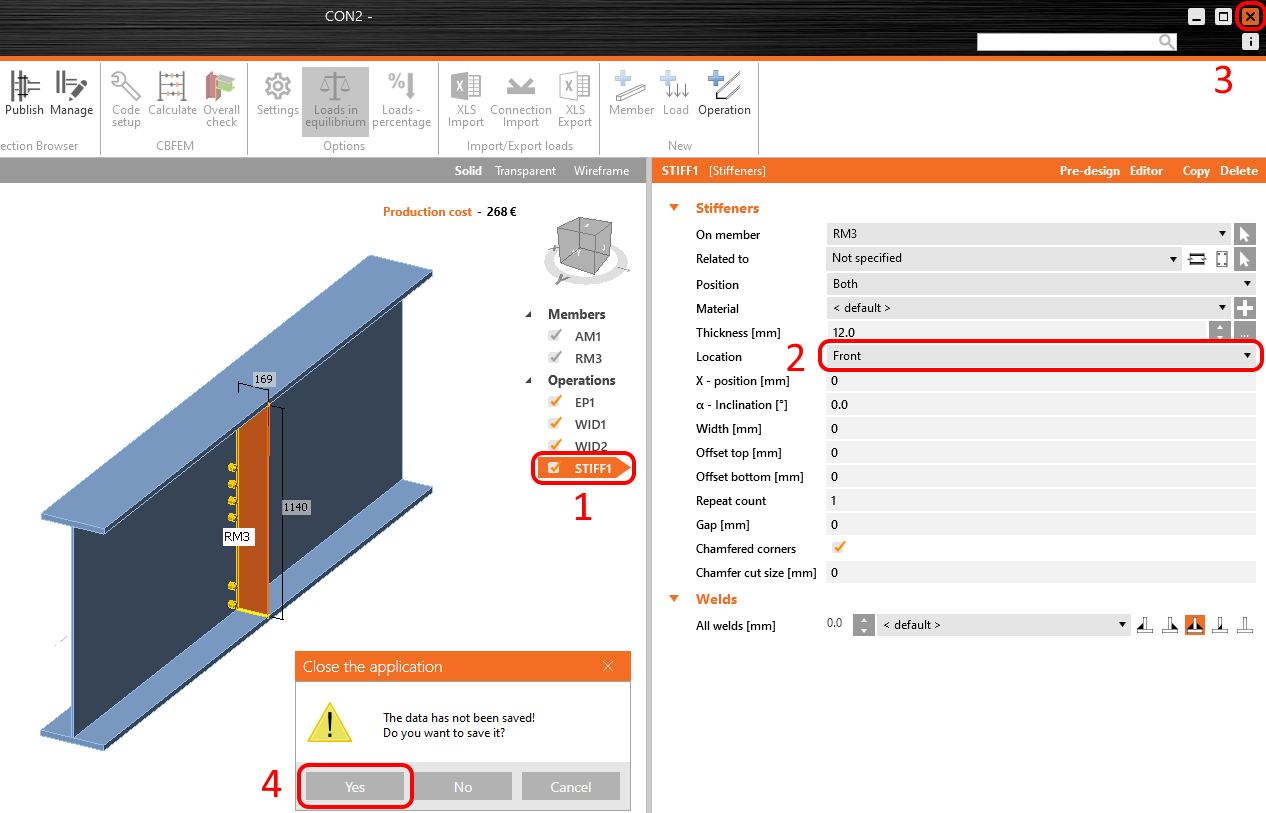Click the Pre-design link in header
The image size is (1266, 813).
click(x=1089, y=171)
